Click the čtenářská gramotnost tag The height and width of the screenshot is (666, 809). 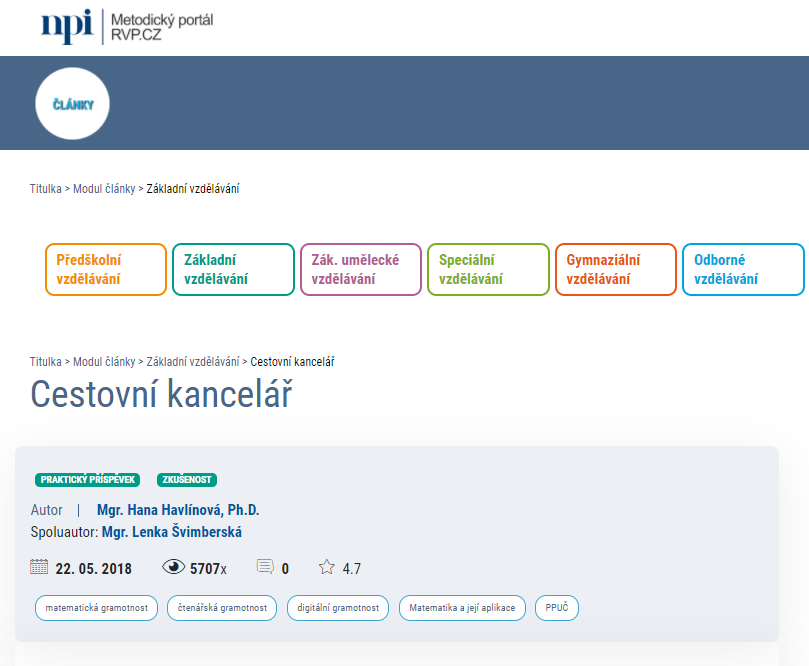(221, 608)
